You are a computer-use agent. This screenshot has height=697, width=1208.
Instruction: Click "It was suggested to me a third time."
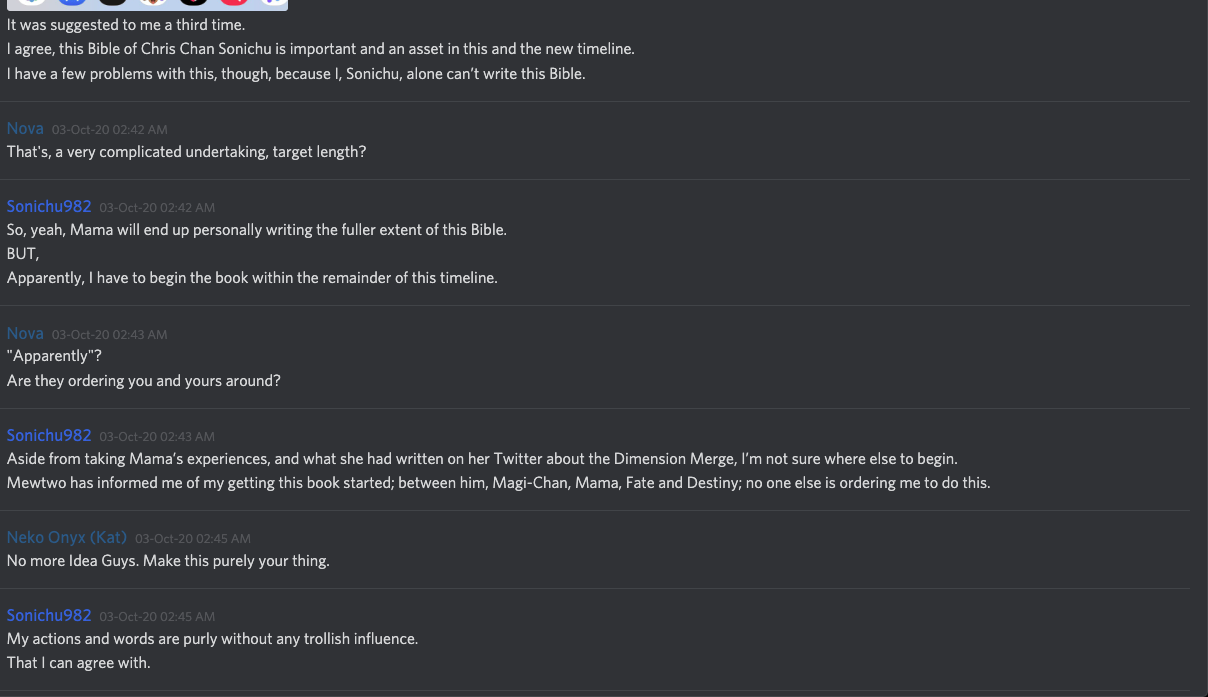pos(126,24)
